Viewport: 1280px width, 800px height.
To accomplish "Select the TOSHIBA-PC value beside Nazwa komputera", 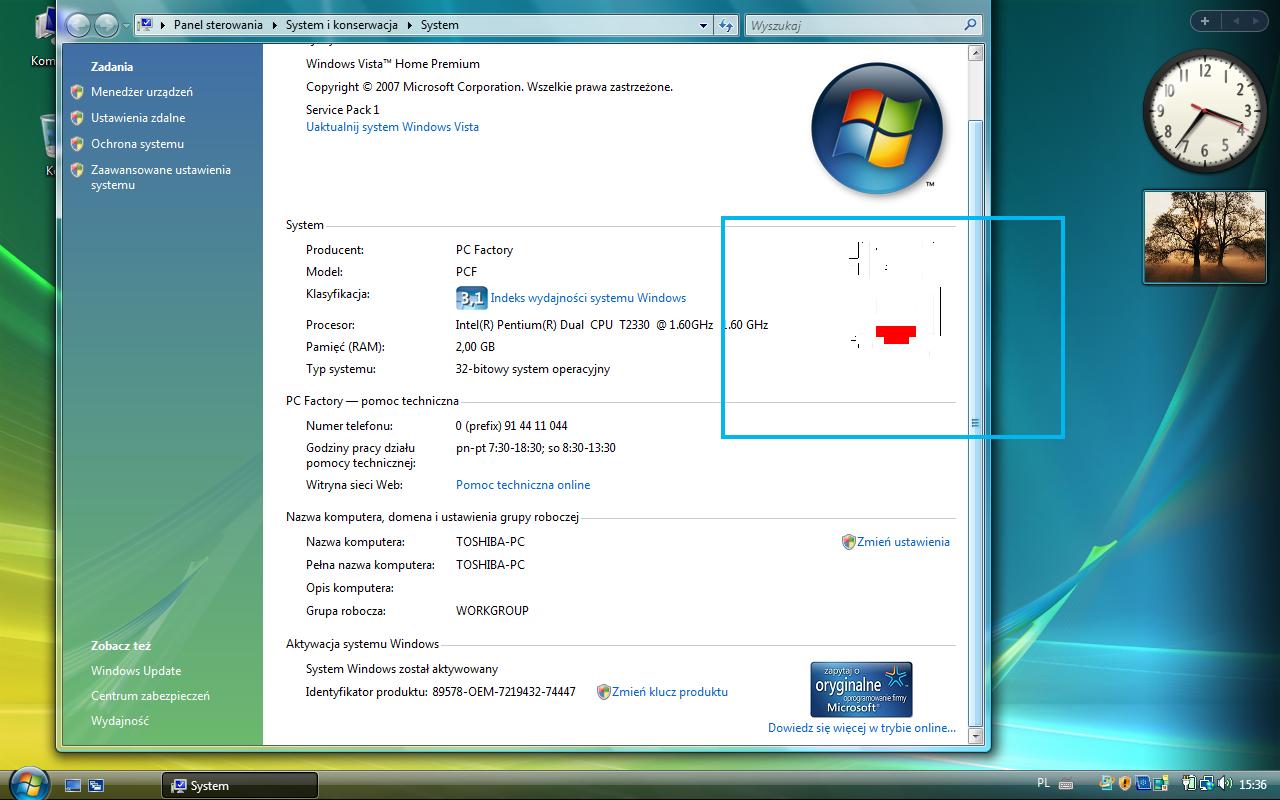I will click(x=490, y=542).
